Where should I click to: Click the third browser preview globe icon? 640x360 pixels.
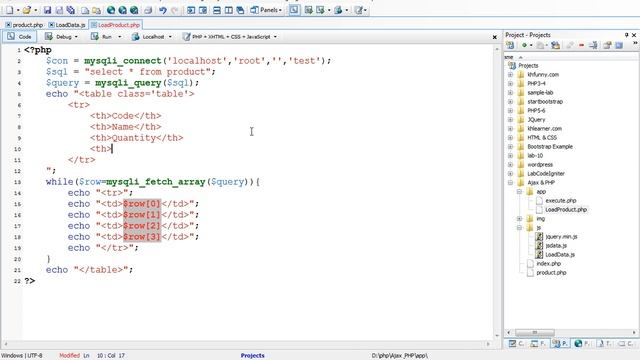134,10
